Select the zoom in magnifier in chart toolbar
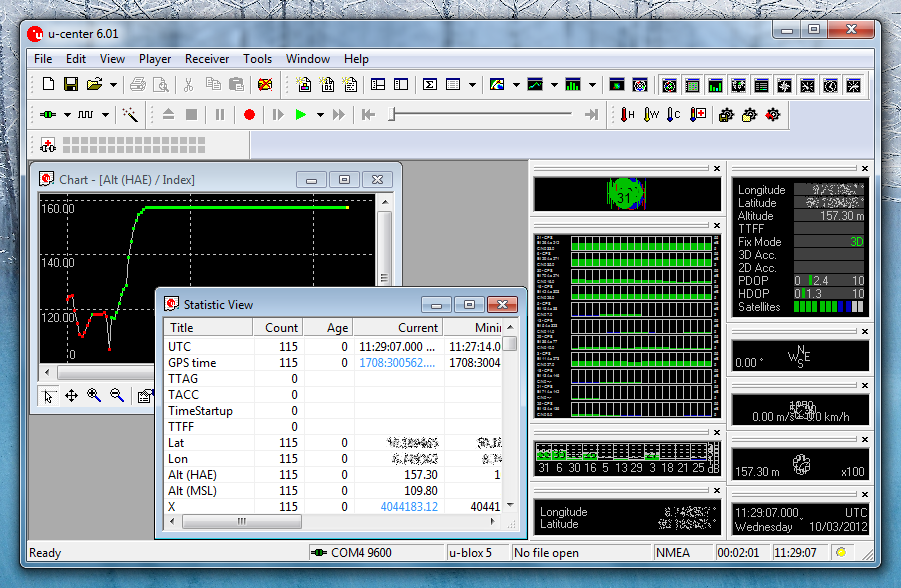The image size is (901, 588). click(x=94, y=396)
